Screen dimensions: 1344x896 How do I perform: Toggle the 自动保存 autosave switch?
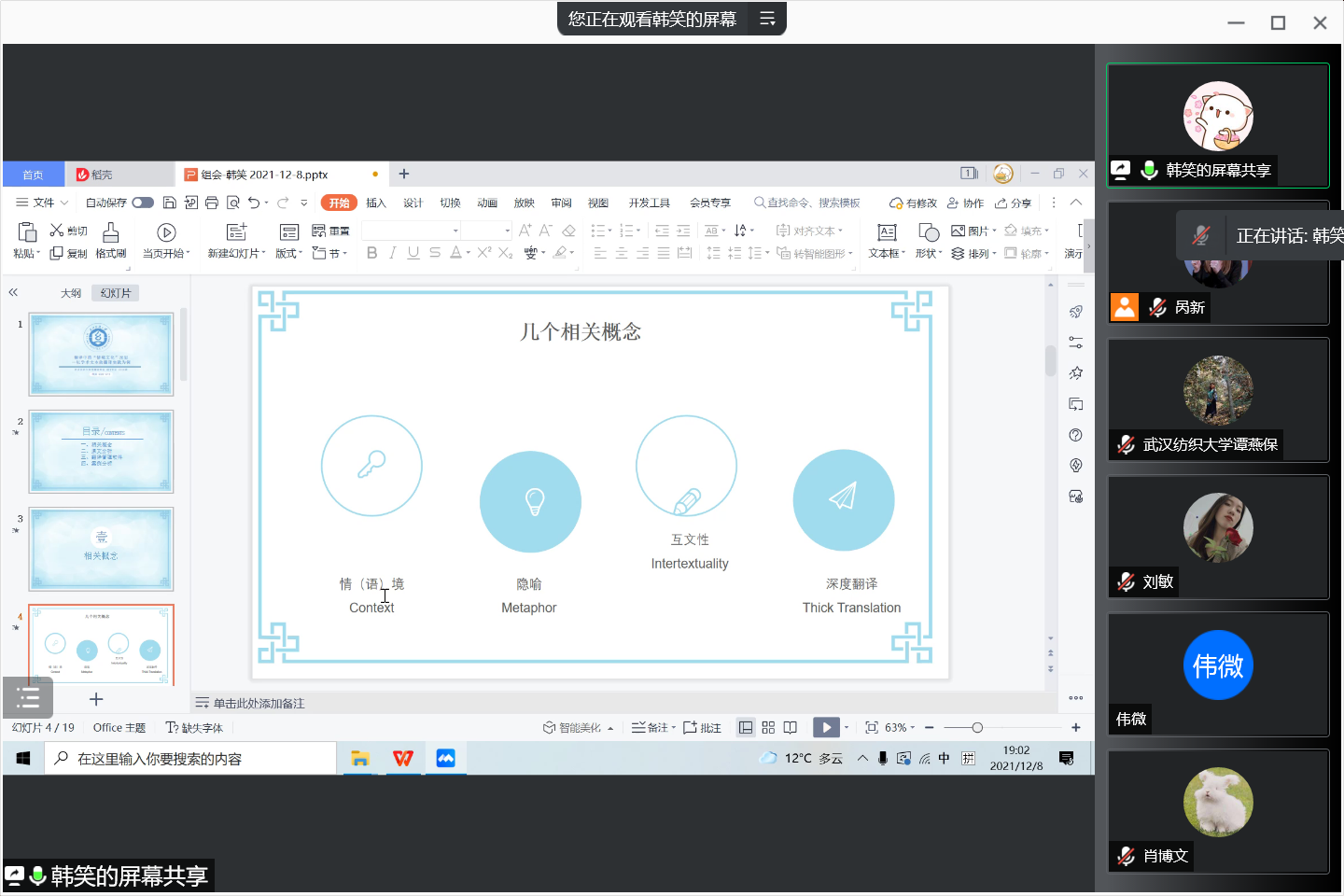point(143,203)
